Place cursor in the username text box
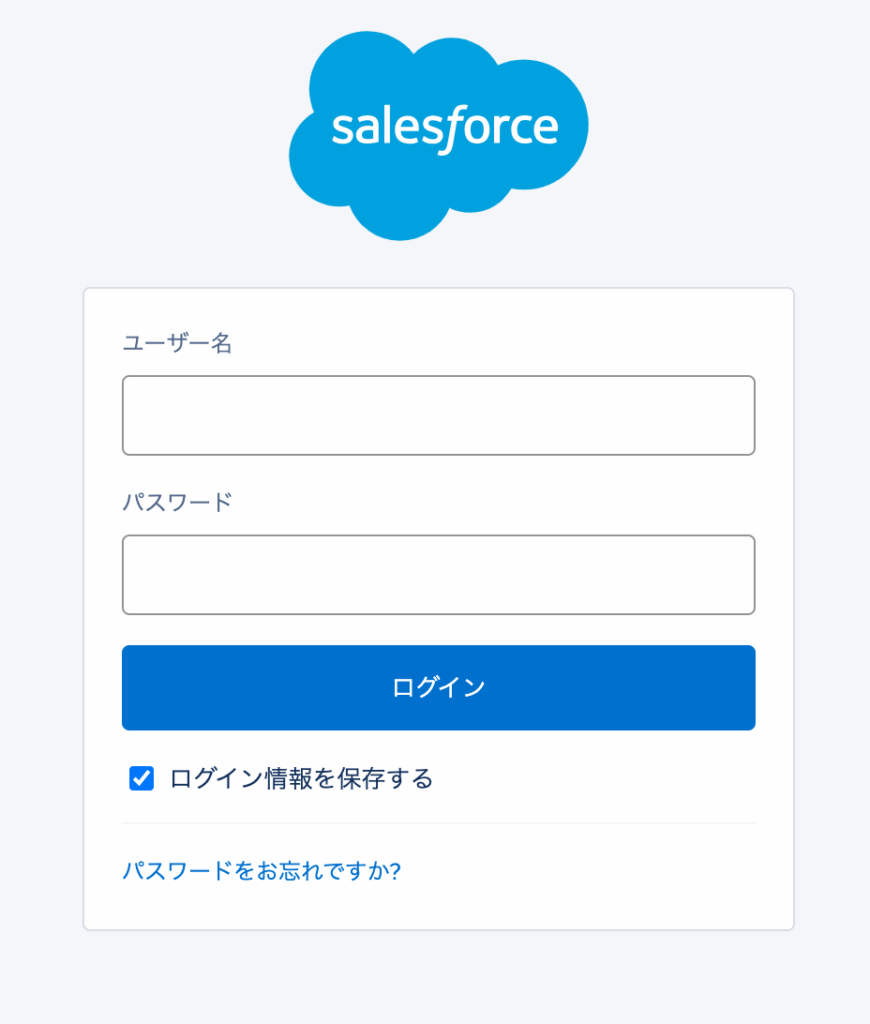Image resolution: width=870 pixels, height=1024 pixels. pos(438,415)
